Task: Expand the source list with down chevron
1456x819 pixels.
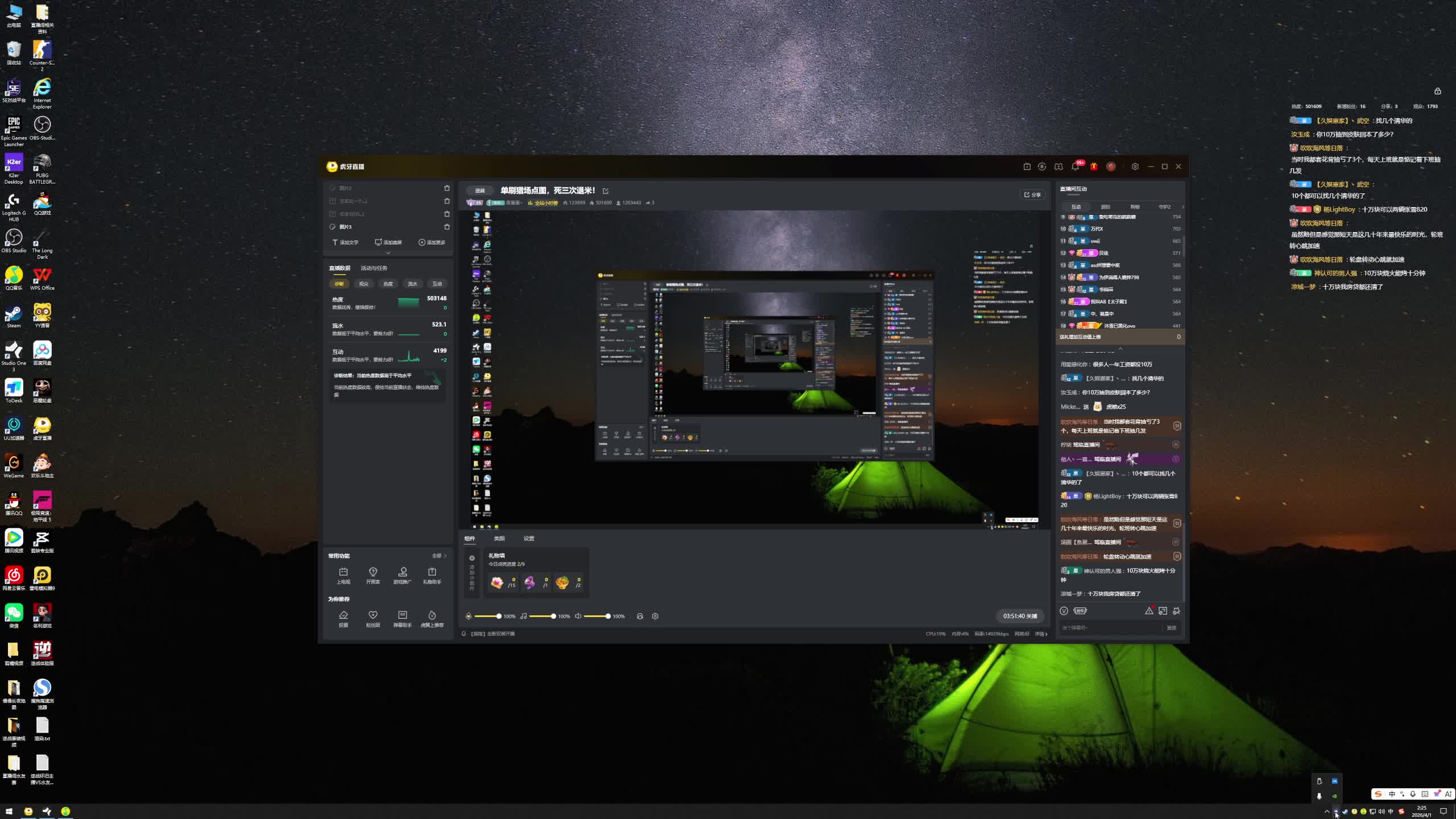Action: (388, 253)
